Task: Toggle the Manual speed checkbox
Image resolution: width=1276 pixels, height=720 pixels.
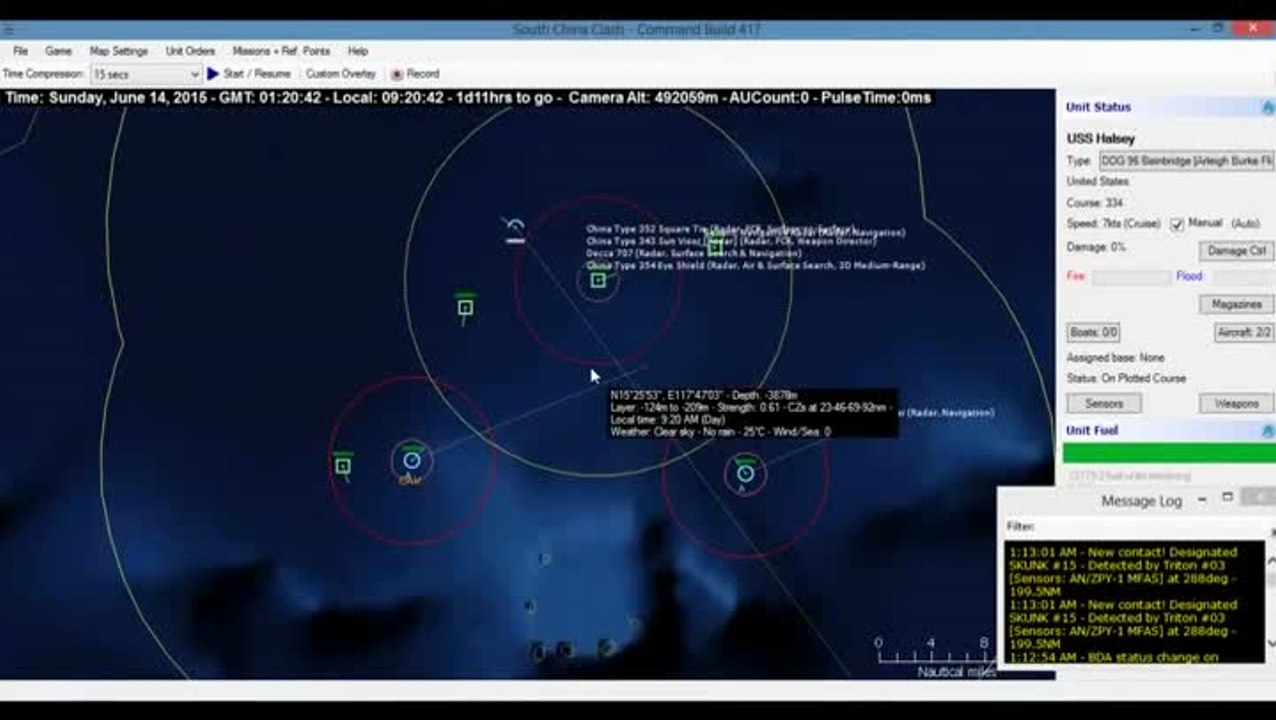Action: (1177, 224)
